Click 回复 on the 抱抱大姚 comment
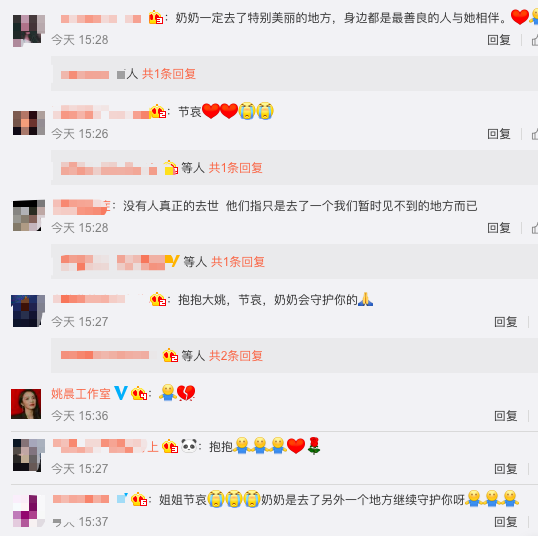 tap(506, 322)
